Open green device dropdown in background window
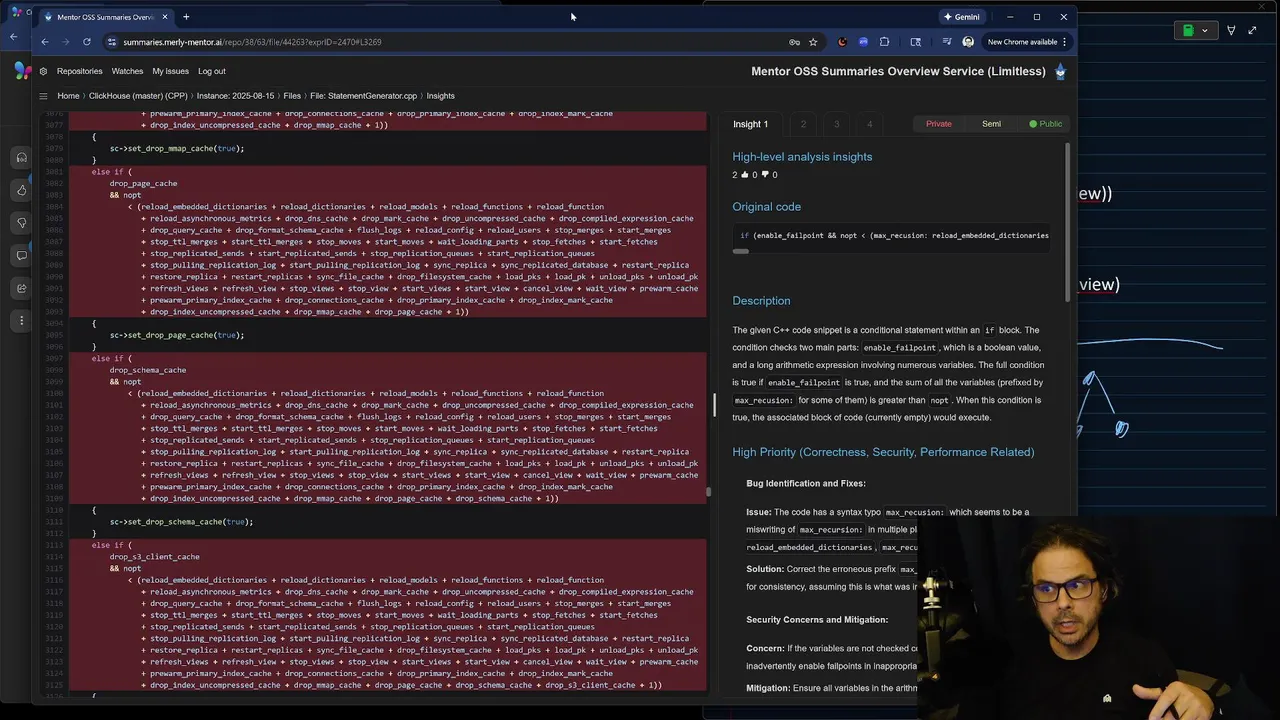 (x=1195, y=31)
